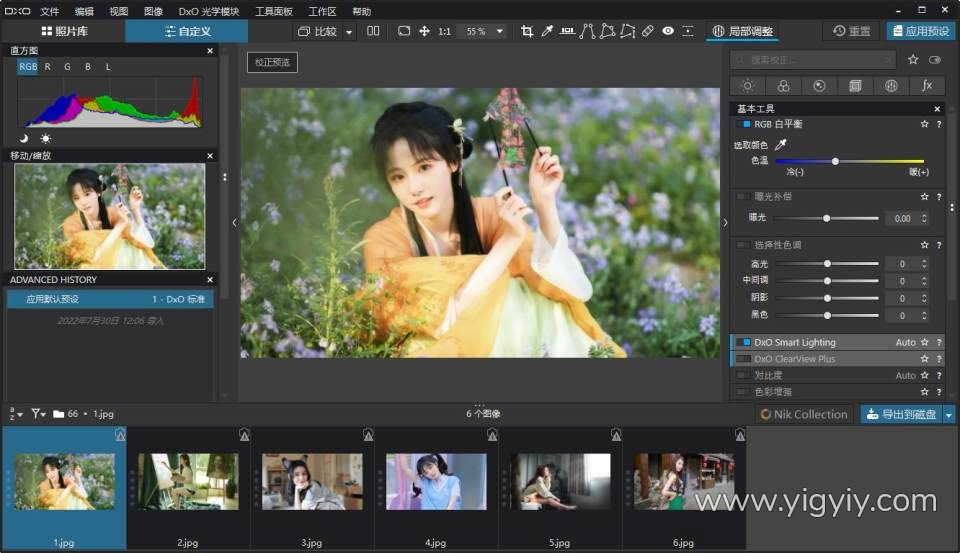Enable 曝光补偿 correction
The width and height of the screenshot is (960, 553).
743,197
